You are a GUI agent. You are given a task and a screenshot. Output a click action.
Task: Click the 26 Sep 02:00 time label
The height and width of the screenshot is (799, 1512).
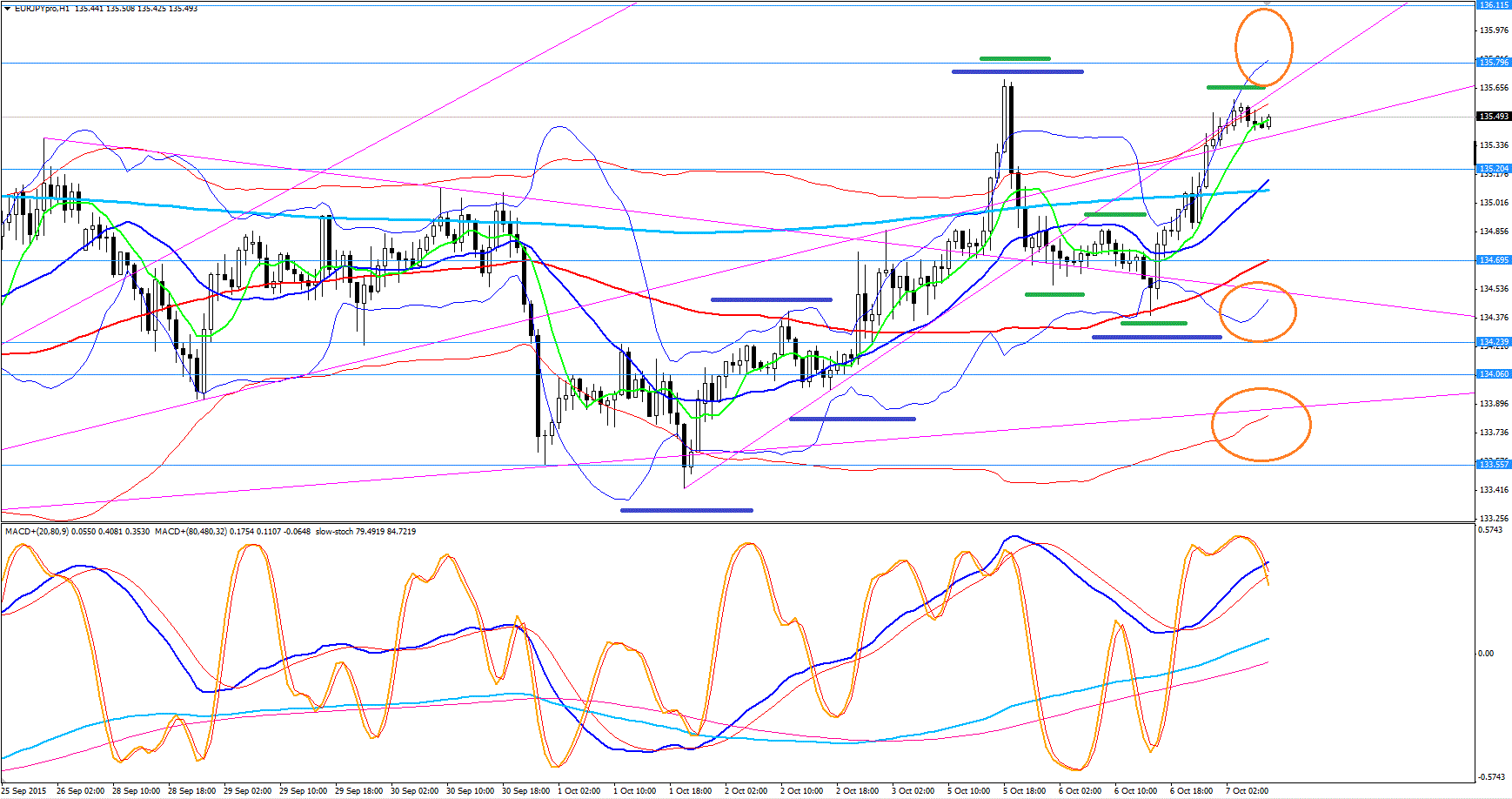tap(80, 791)
